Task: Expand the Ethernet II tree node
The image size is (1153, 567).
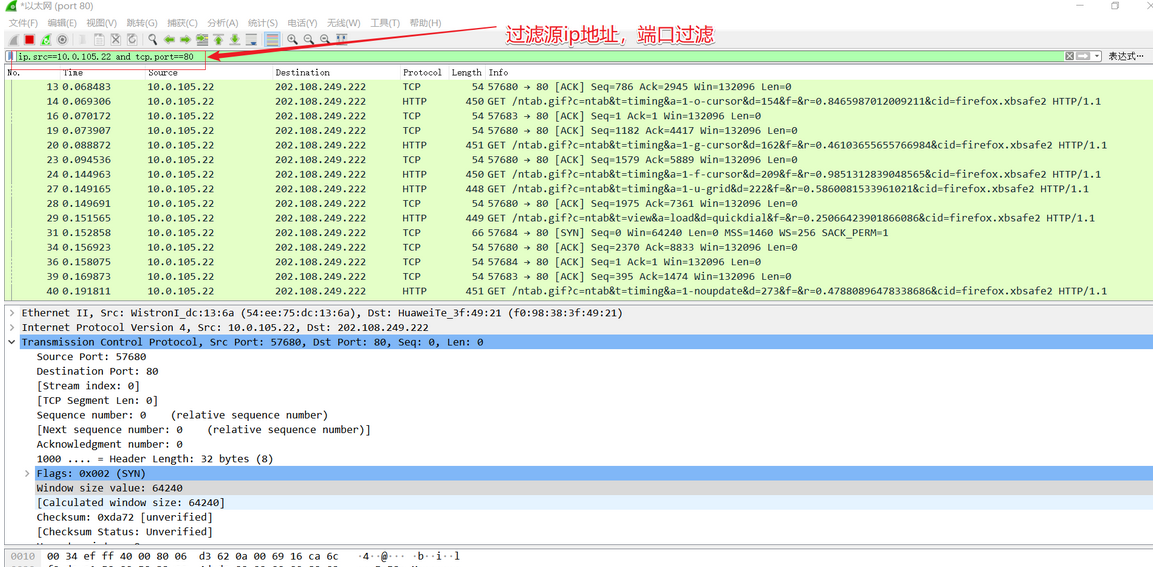Action: pyautogui.click(x=11, y=313)
